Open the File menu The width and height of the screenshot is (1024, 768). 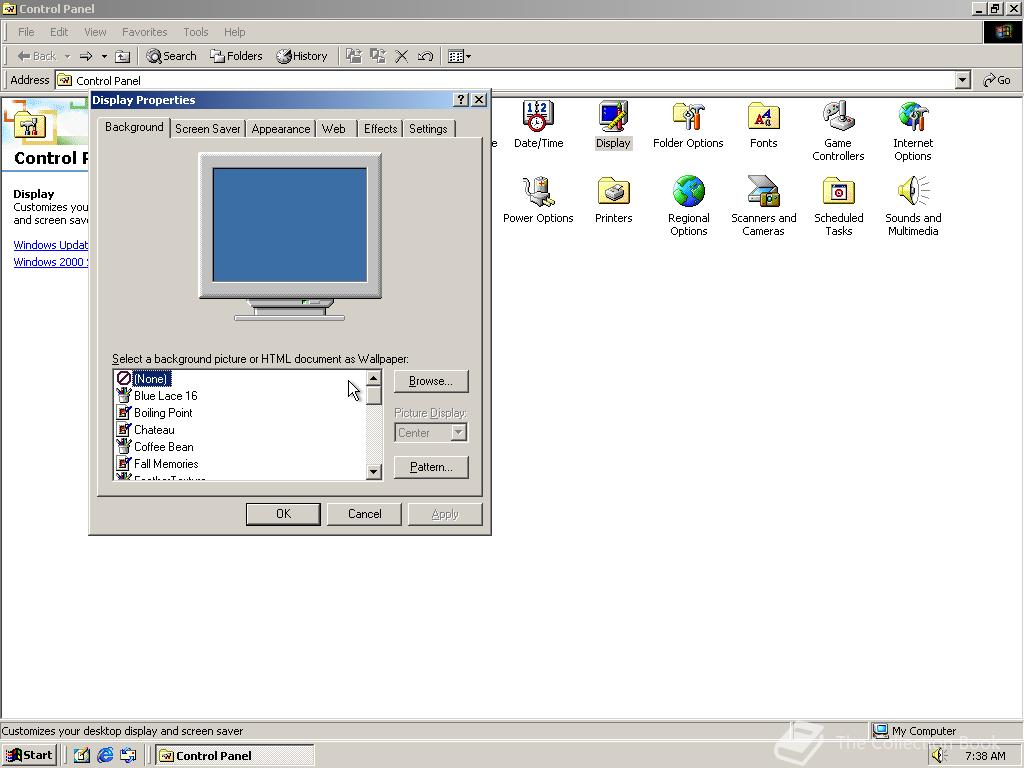(x=26, y=32)
